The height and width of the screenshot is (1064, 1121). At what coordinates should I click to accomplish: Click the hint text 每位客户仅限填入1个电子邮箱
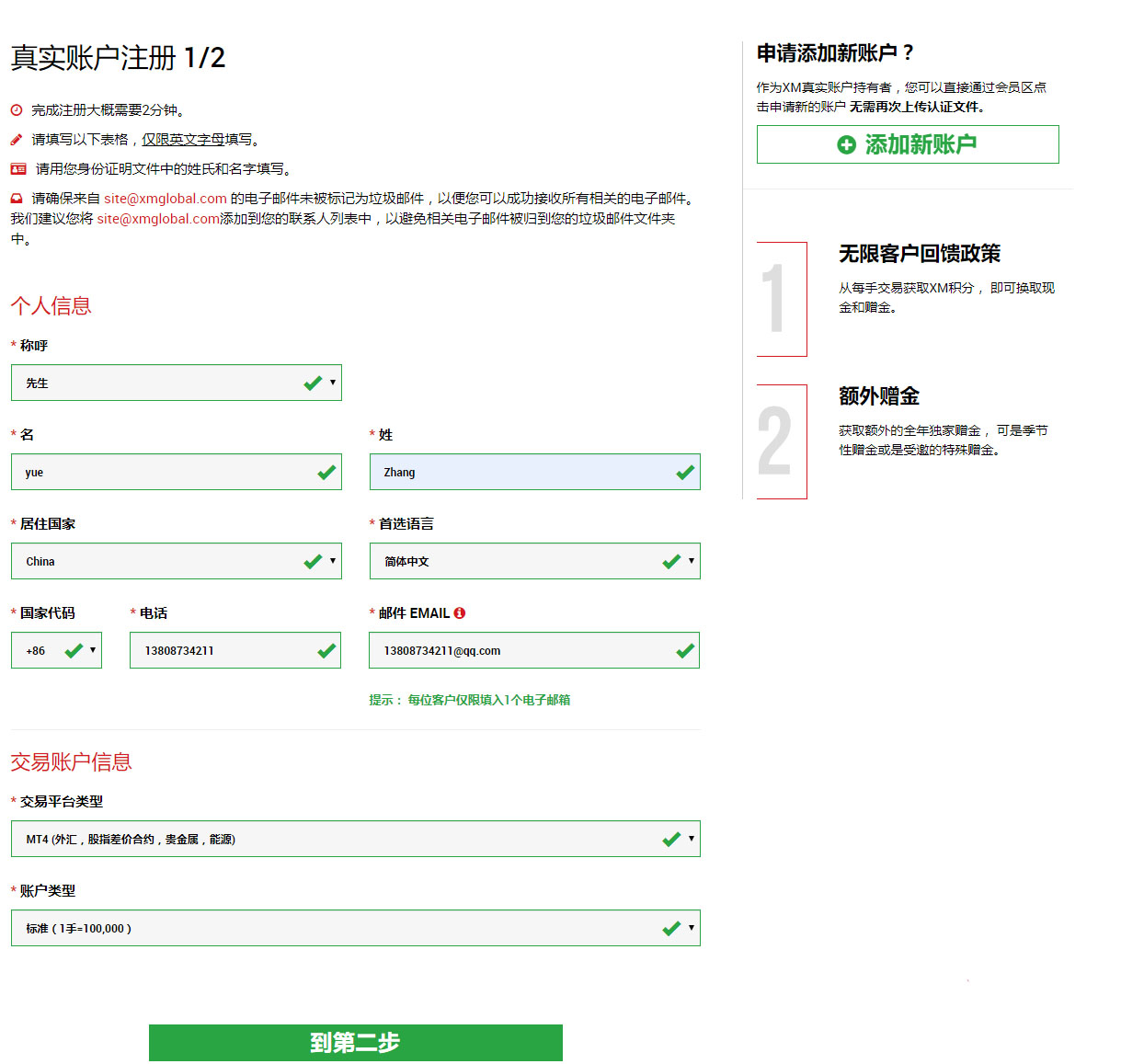point(489,700)
